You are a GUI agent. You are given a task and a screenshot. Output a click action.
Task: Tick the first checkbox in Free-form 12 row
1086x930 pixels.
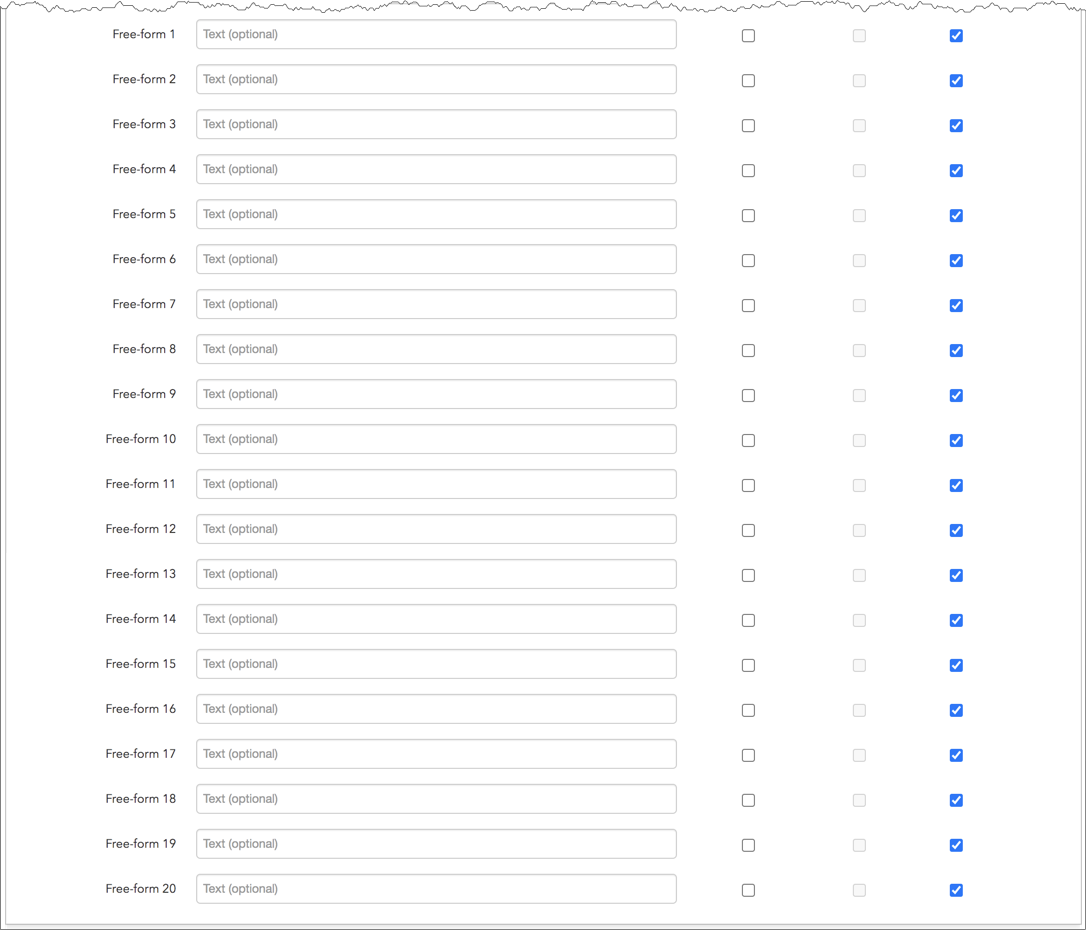tap(748, 531)
